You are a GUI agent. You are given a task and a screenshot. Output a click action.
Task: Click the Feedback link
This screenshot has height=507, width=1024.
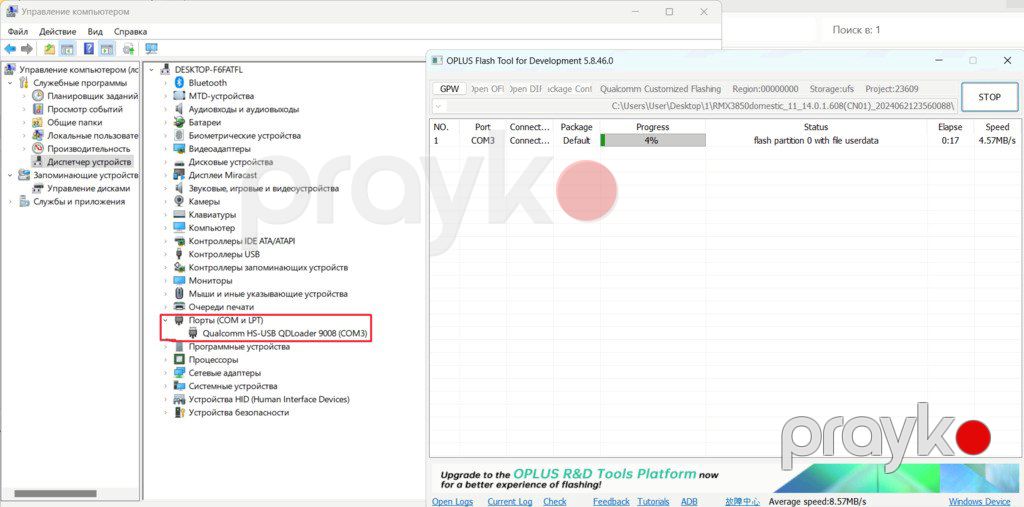(611, 502)
